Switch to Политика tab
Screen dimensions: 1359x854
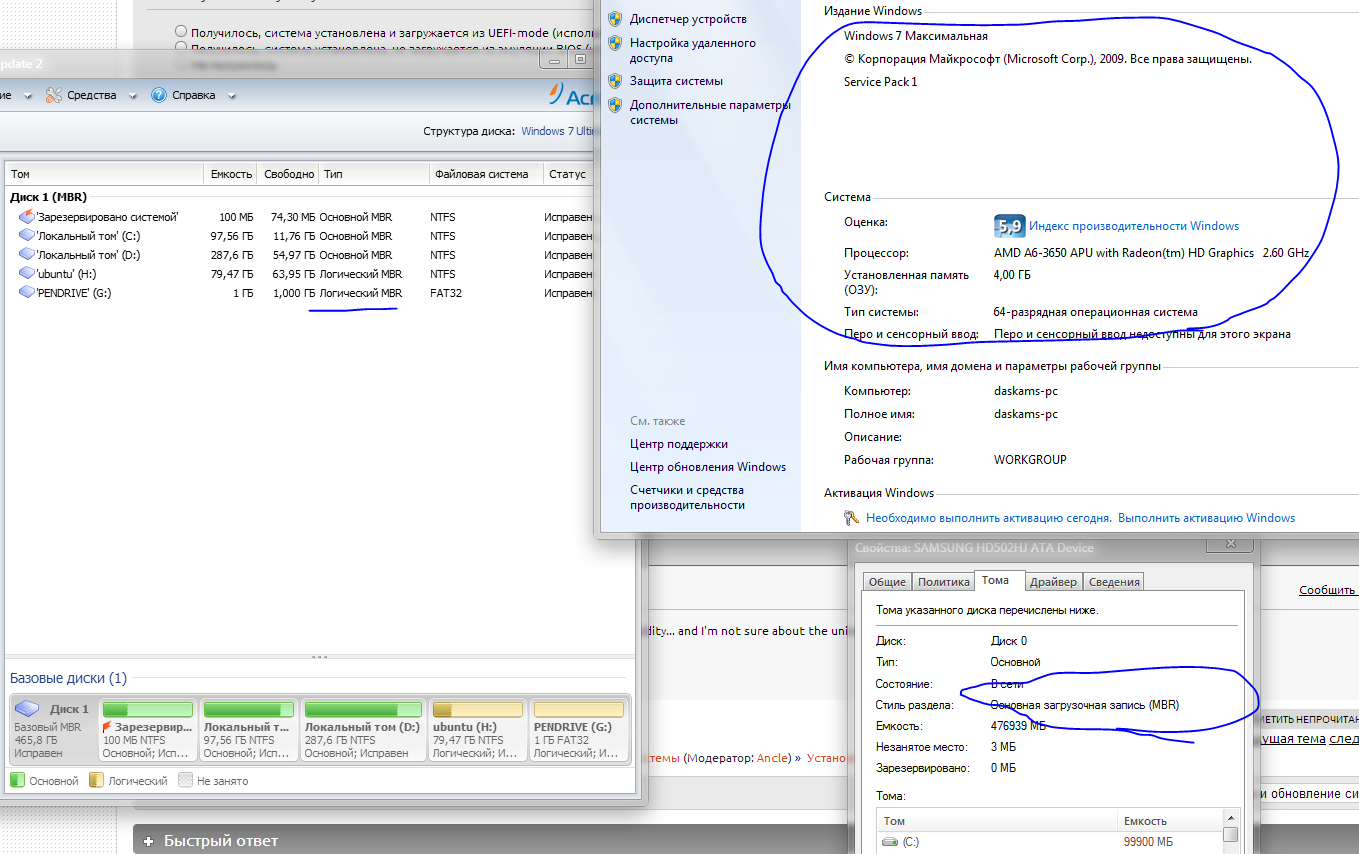coord(944,582)
